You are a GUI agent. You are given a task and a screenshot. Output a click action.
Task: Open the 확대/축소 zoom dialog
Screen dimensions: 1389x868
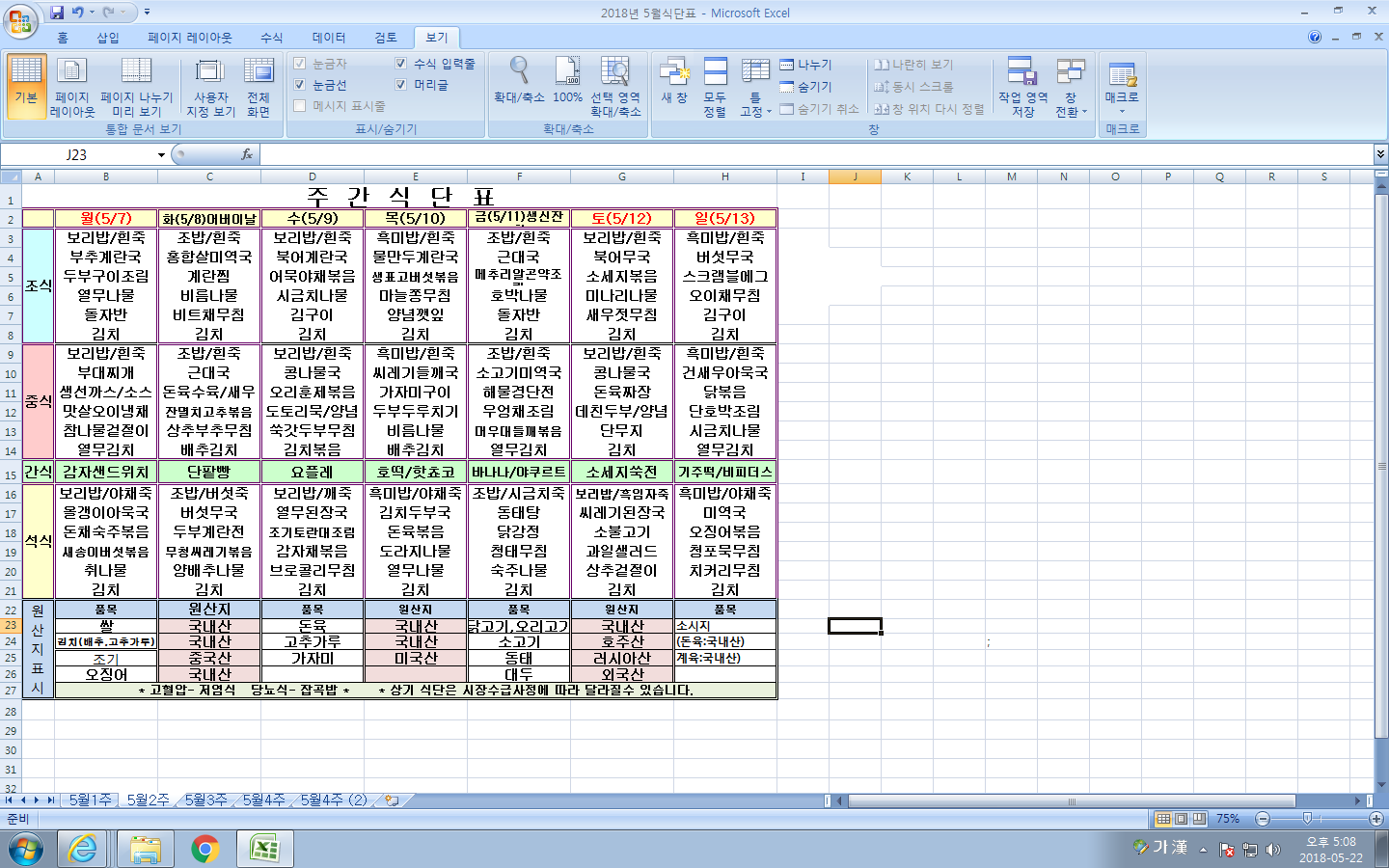[x=519, y=80]
